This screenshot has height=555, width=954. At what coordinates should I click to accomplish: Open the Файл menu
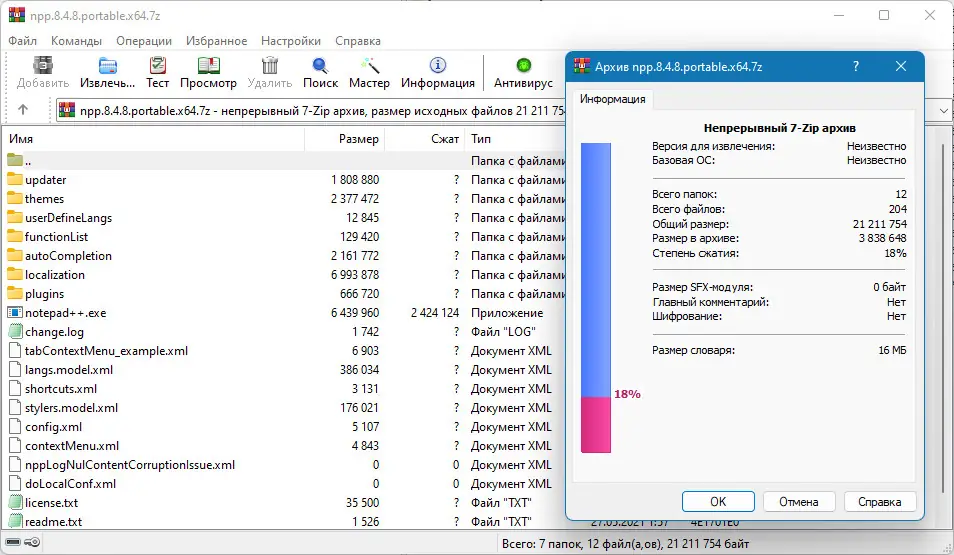pyautogui.click(x=23, y=41)
